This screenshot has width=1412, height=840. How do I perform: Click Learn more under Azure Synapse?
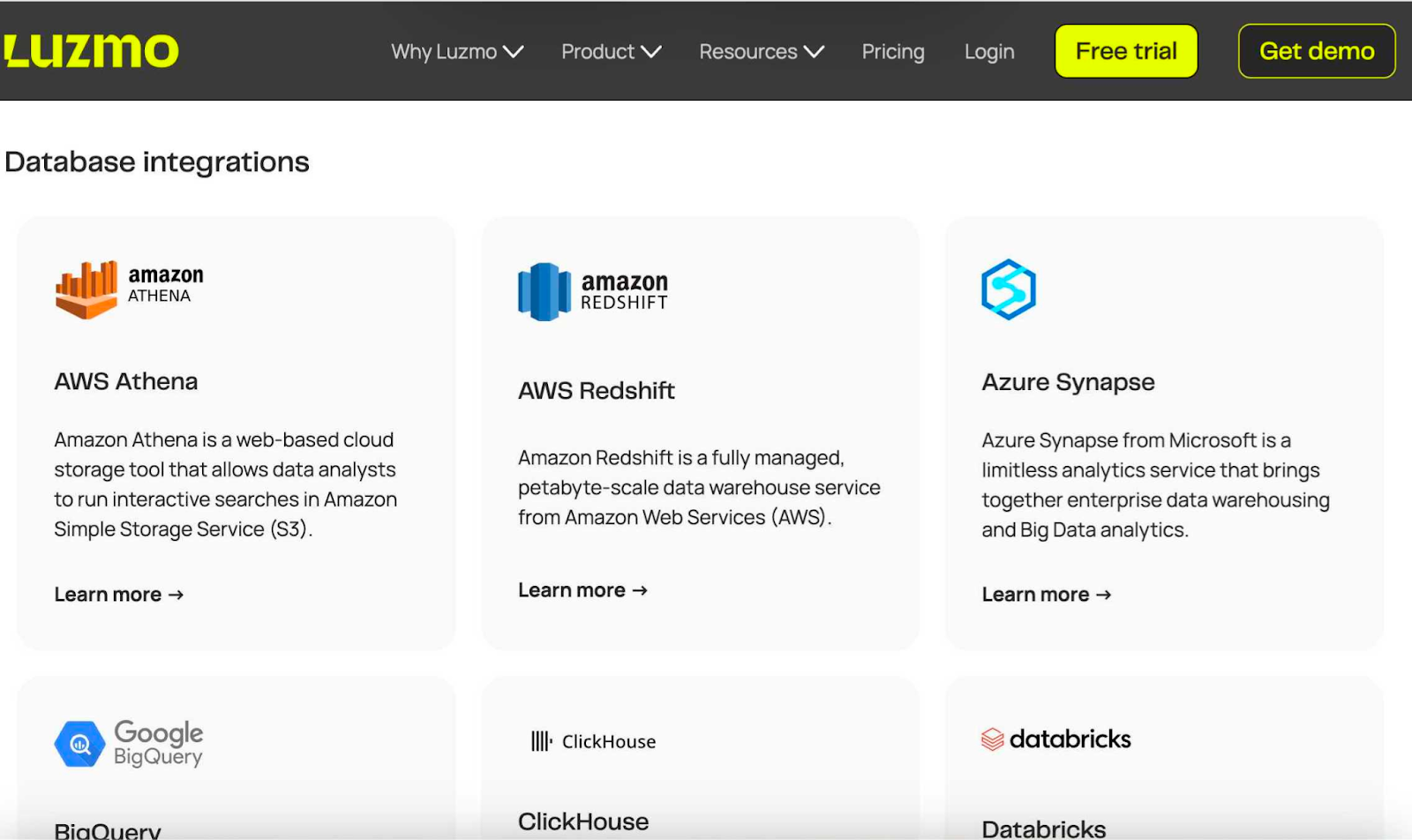point(1046,594)
